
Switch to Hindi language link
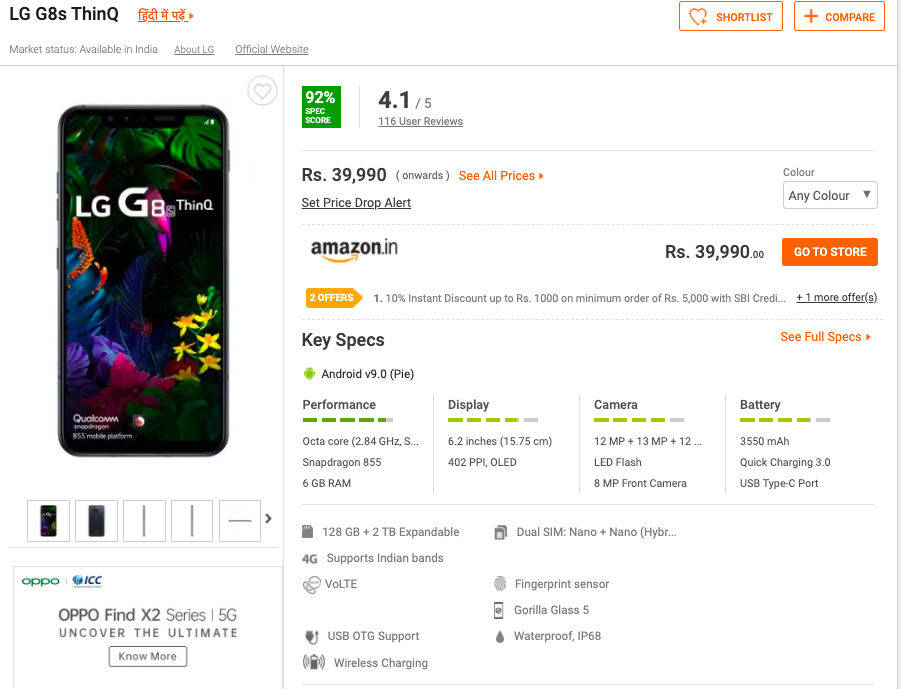coord(165,16)
